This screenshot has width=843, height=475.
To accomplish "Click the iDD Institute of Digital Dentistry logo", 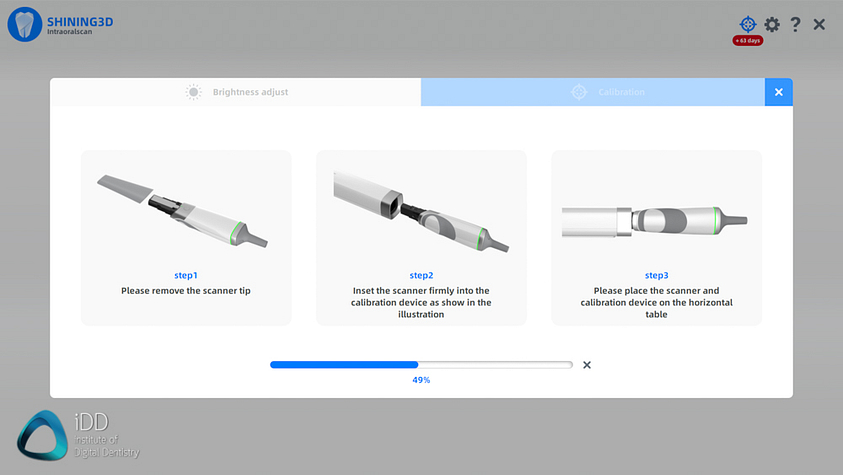I will (x=78, y=434).
